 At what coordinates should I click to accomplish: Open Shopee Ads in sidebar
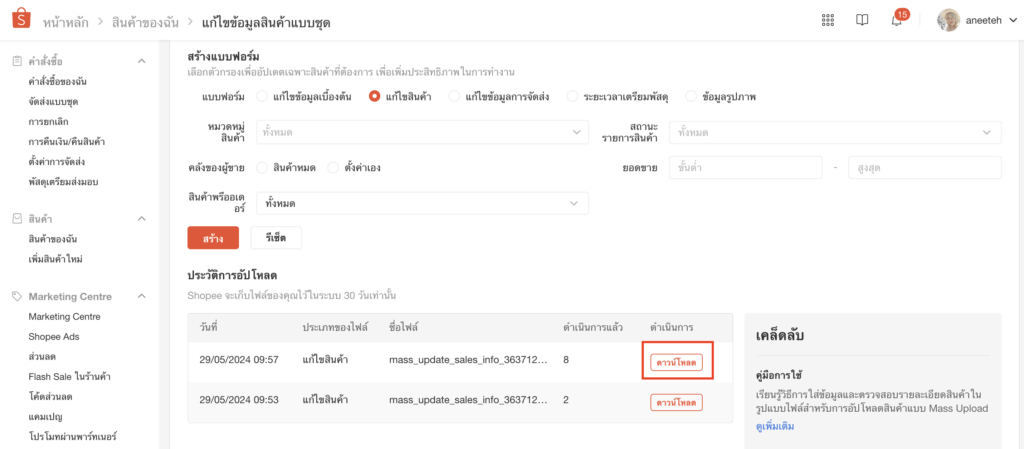click(54, 337)
